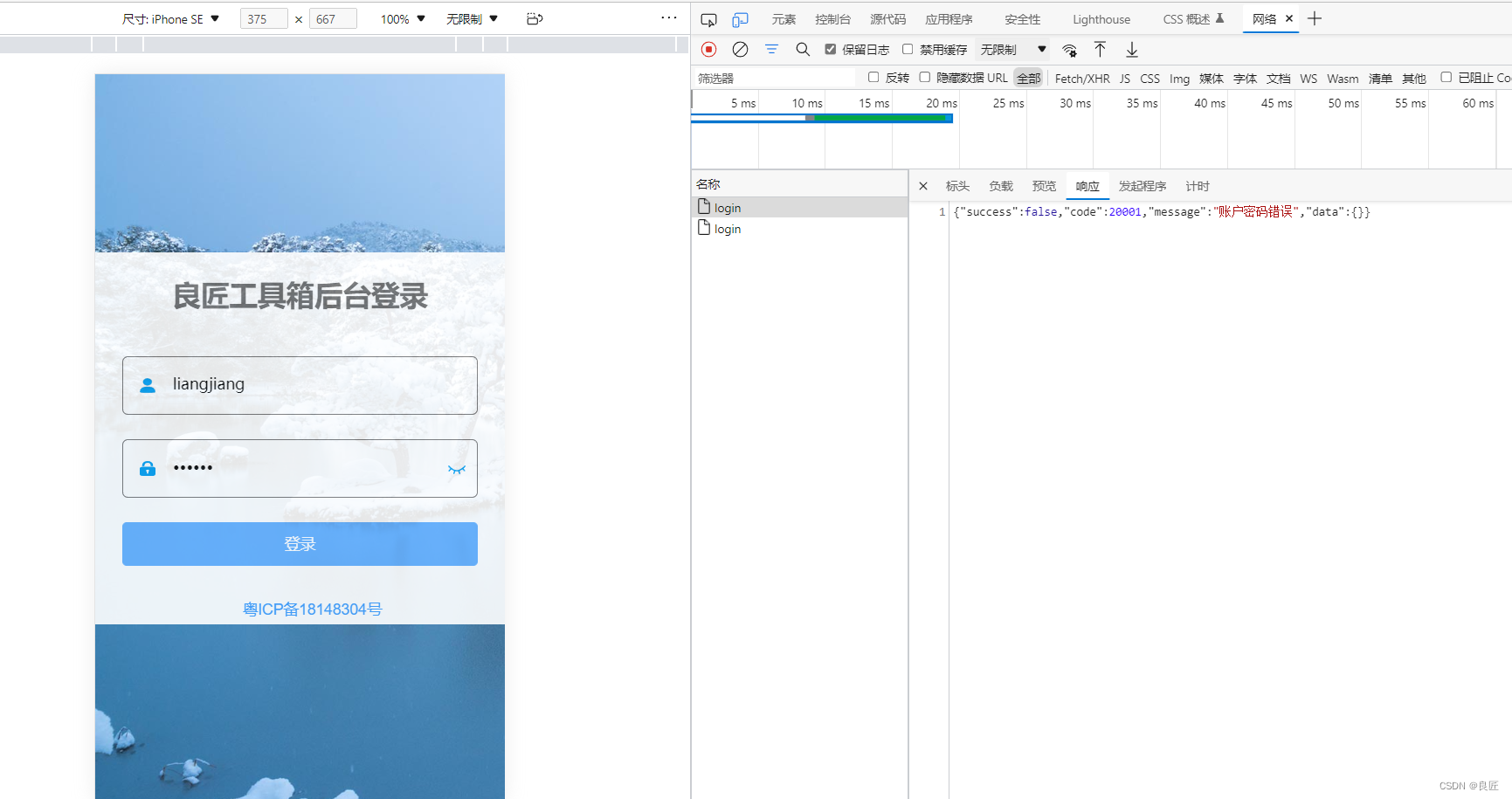Open the Sources tab
1512x799 pixels.
[x=887, y=19]
